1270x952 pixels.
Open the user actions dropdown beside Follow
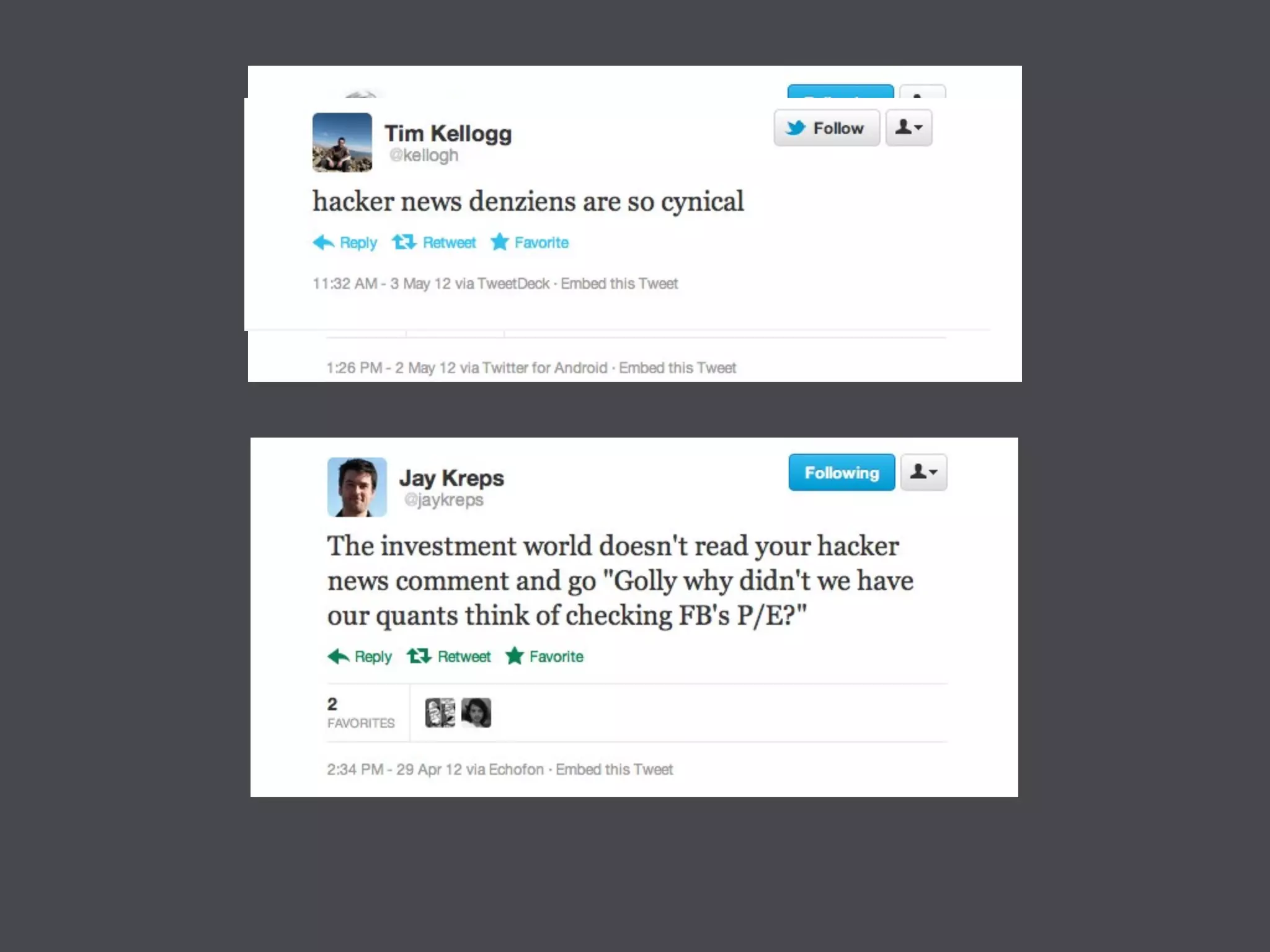coord(908,128)
